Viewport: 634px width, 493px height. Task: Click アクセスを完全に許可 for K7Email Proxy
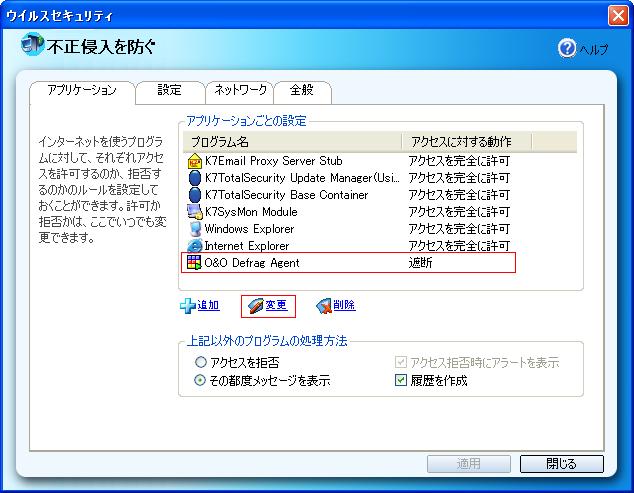pos(459,161)
